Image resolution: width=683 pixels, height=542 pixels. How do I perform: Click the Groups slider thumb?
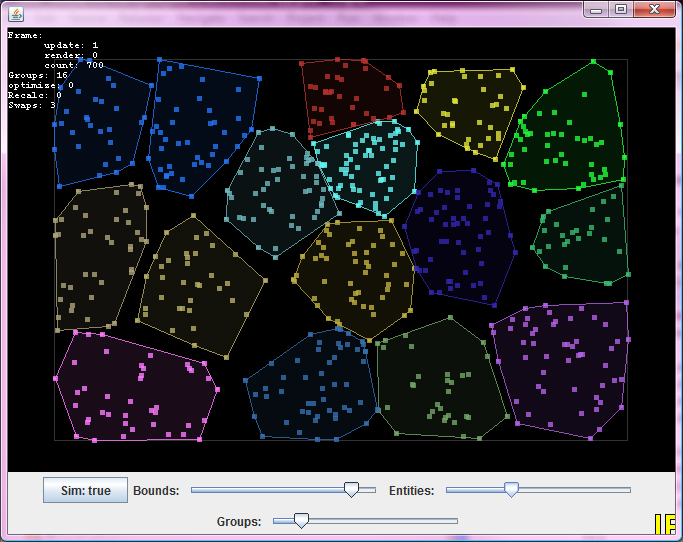pos(301,519)
